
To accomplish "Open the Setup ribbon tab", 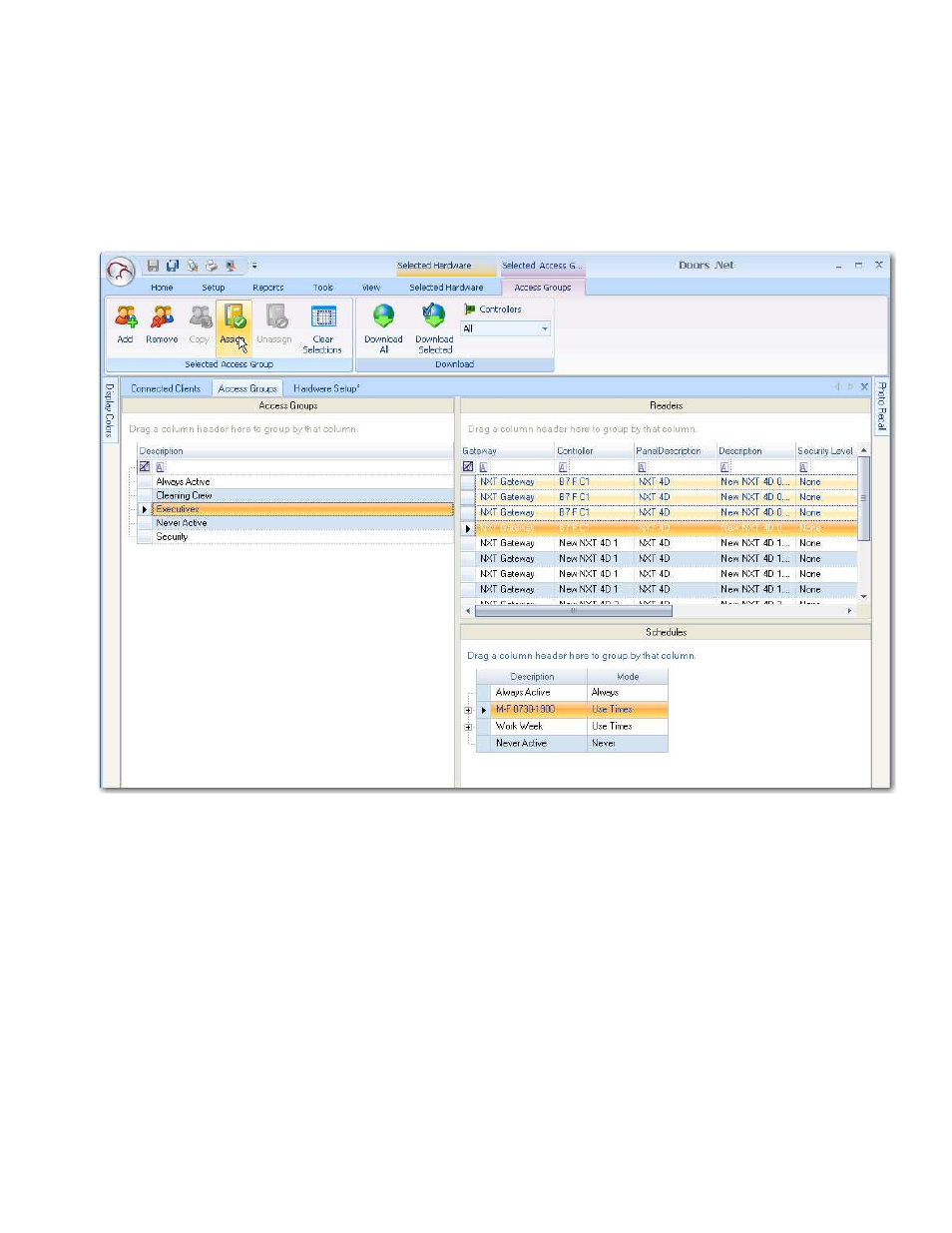I will pos(214,288).
